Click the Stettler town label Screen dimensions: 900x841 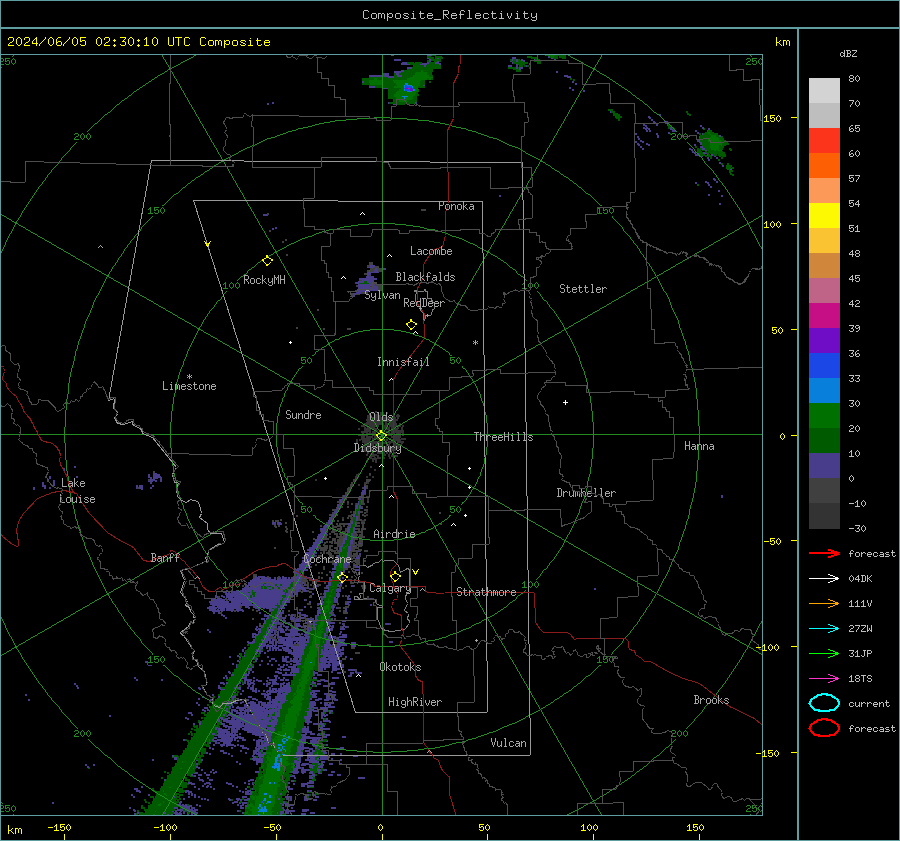[583, 289]
